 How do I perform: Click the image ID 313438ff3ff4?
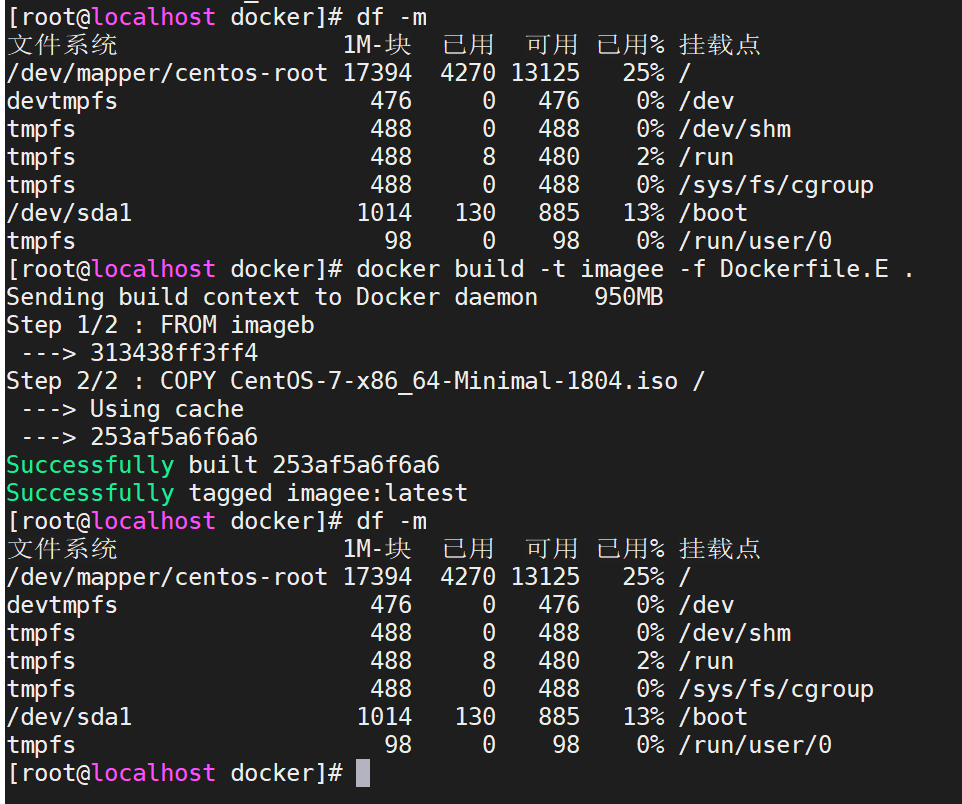click(x=173, y=353)
